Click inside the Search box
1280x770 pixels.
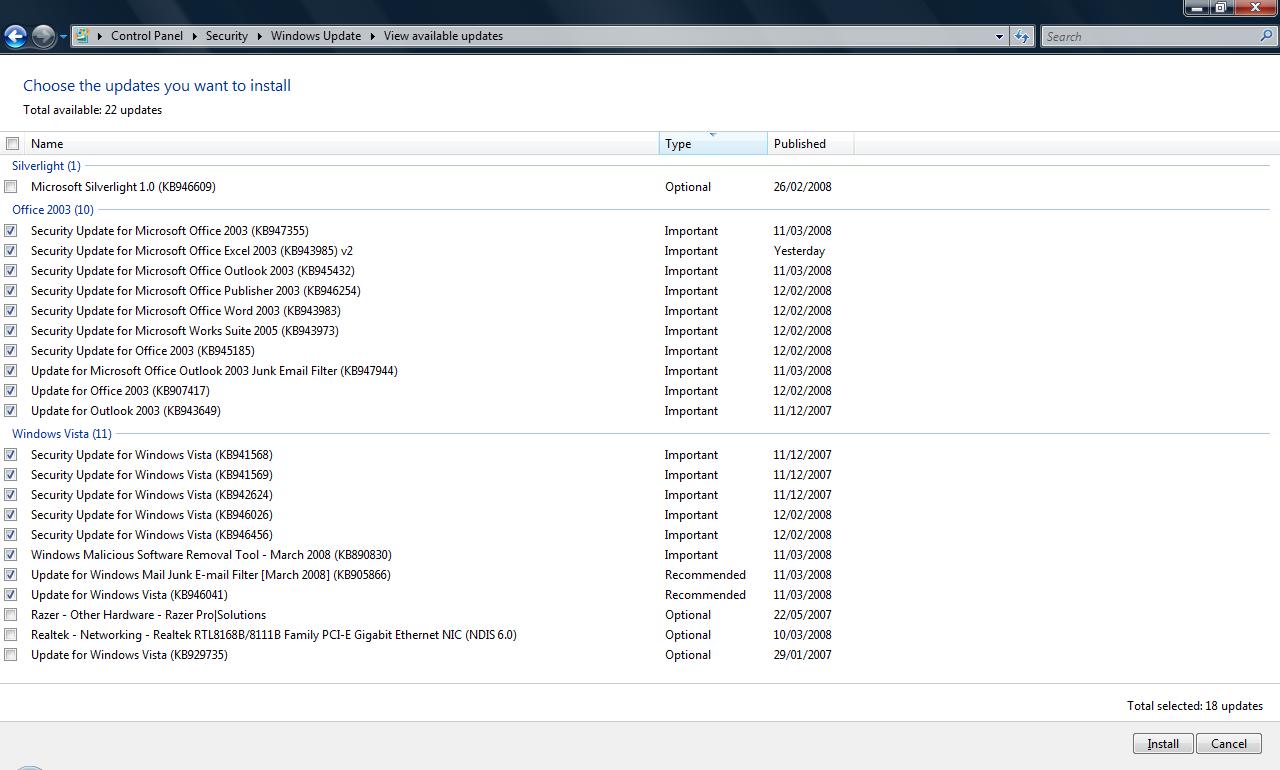[1150, 36]
